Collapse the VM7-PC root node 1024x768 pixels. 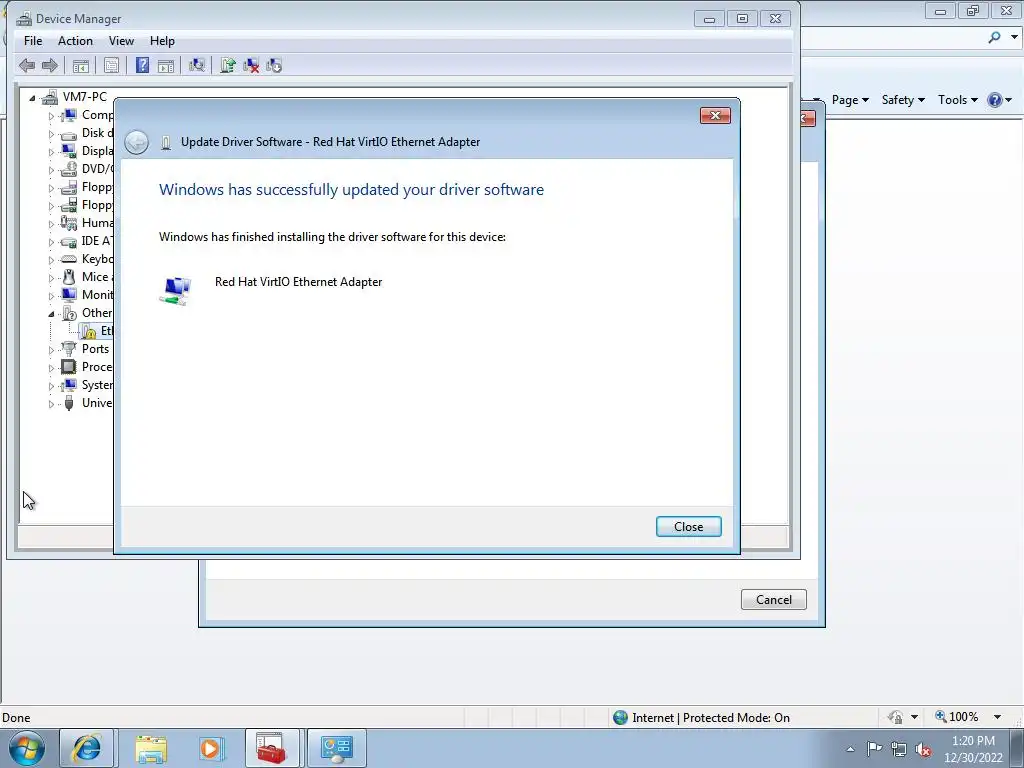pos(32,98)
